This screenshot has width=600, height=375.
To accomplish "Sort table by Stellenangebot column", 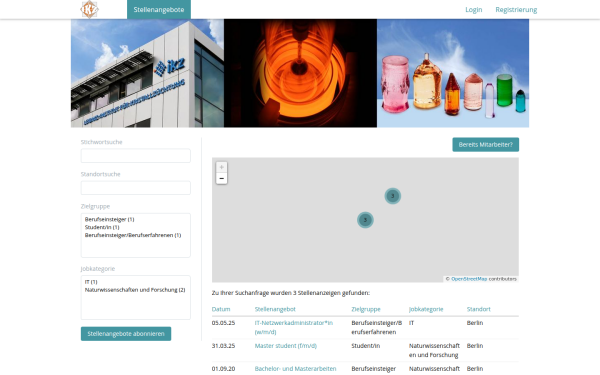I will [275, 309].
